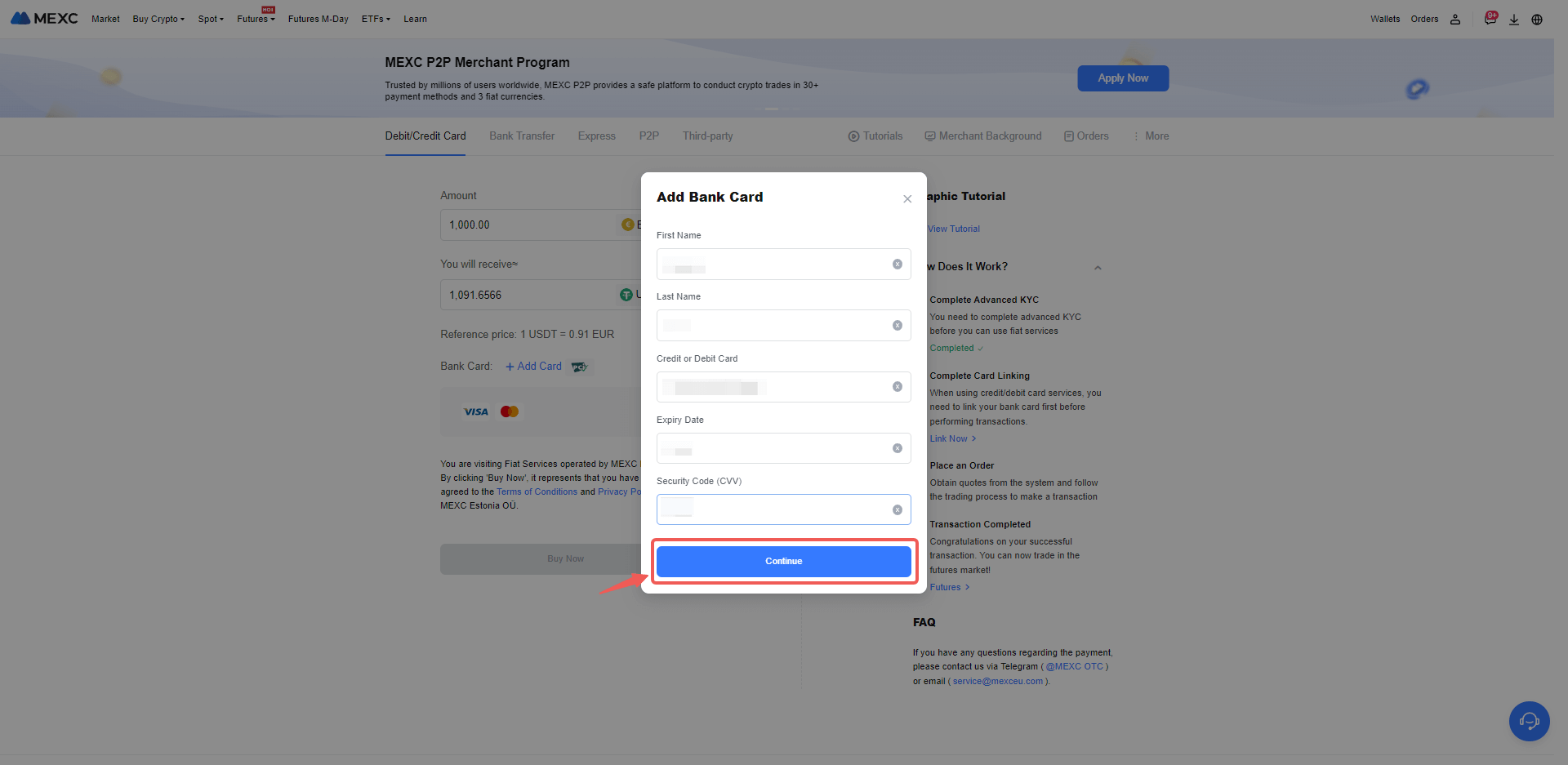1568x765 pixels.
Task: Expand the Buy Crypto dropdown menu
Action: click(158, 19)
